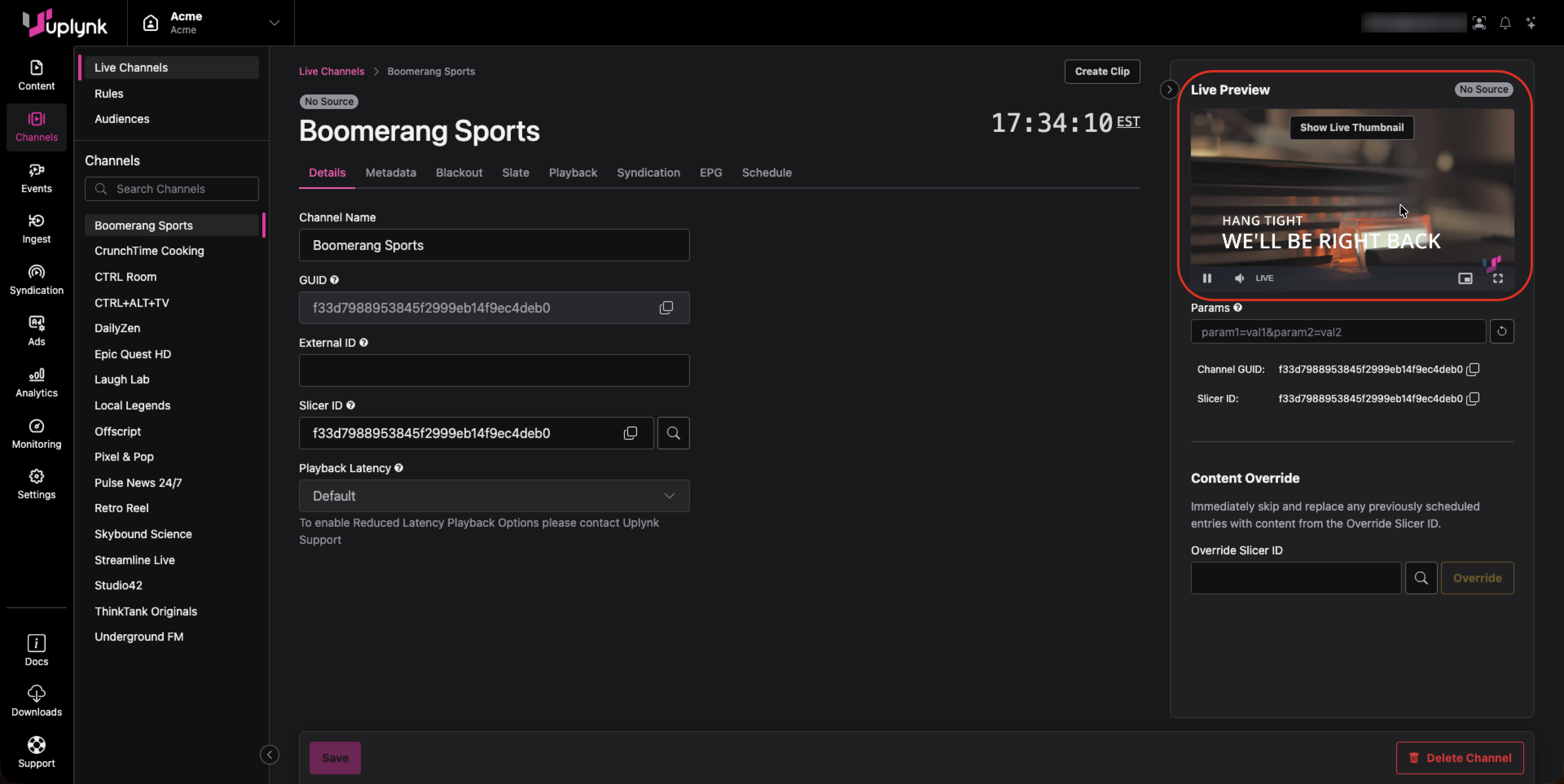The height and width of the screenshot is (784, 1564).
Task: Click the Create Clip button
Action: tap(1101, 72)
